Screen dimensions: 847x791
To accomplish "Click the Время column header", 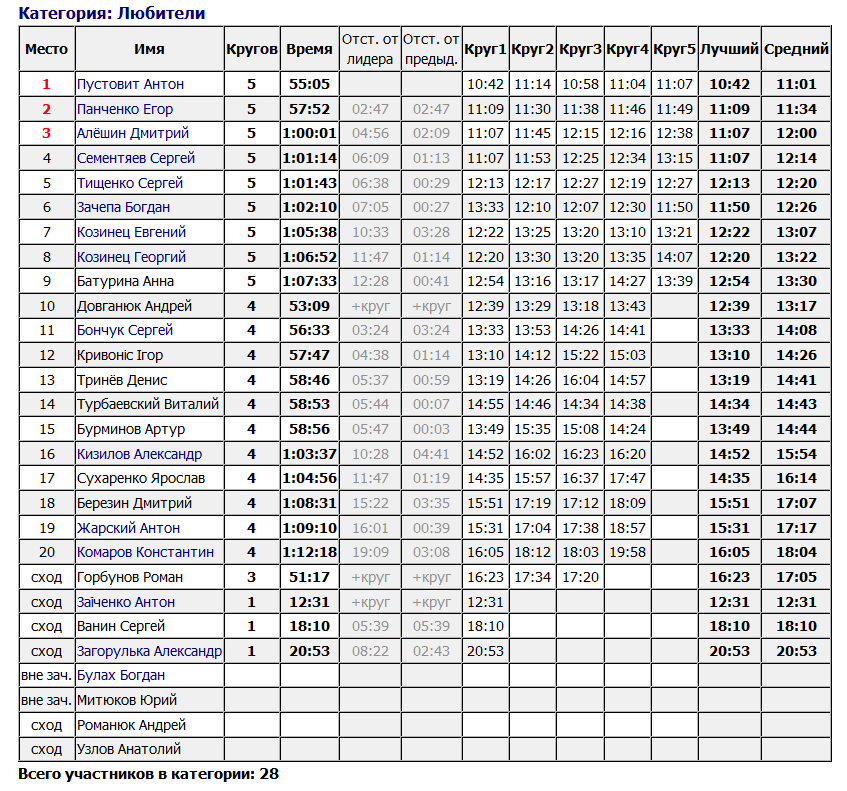I will click(309, 49).
